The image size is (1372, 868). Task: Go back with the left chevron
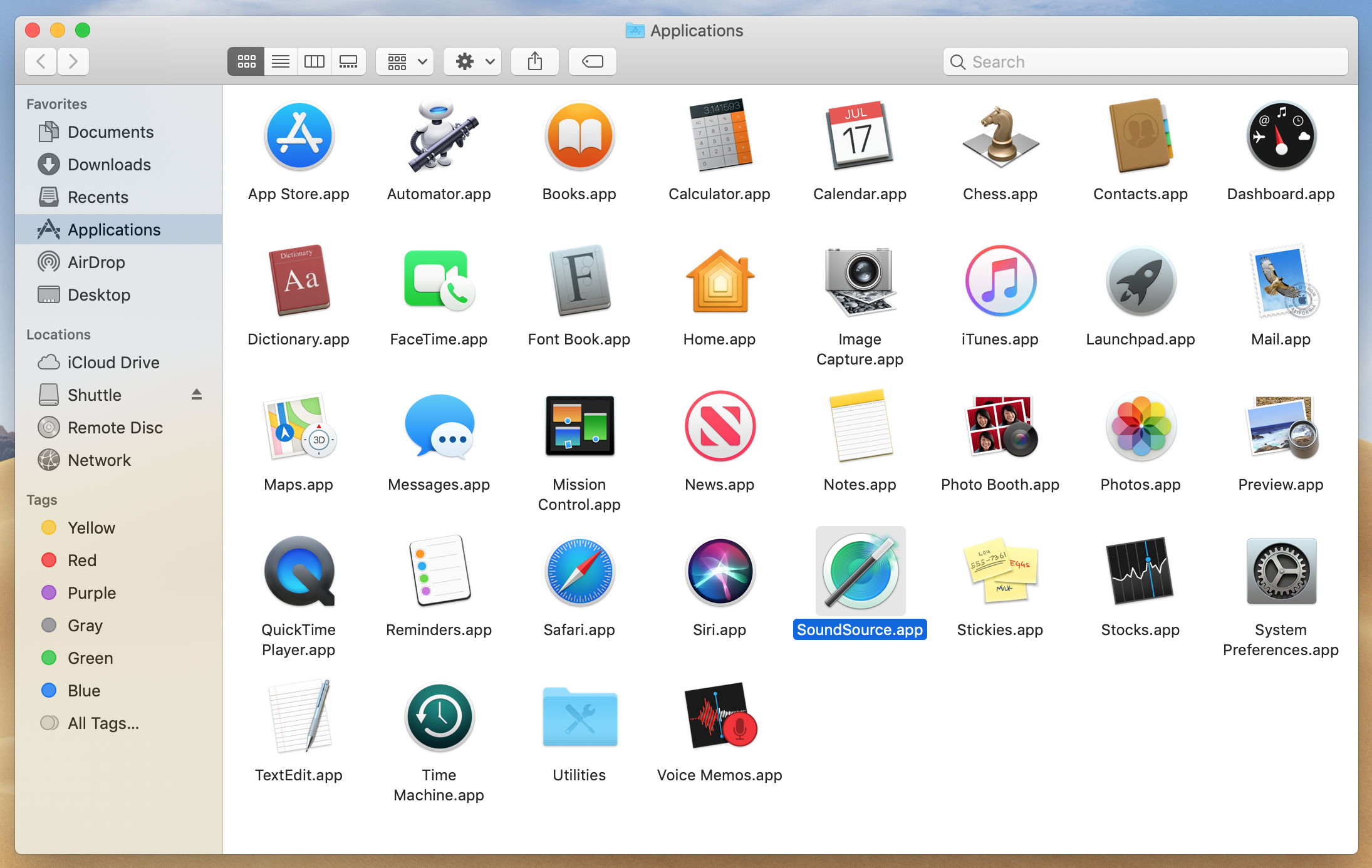coord(41,61)
